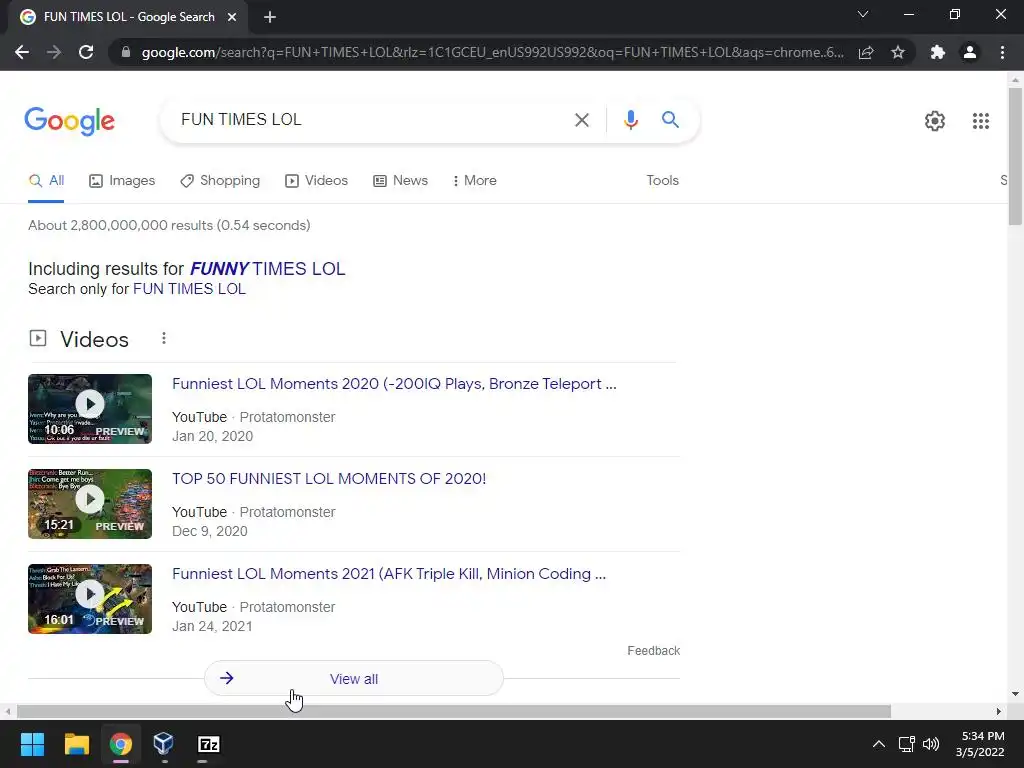Search only for FUN TIMES LOL
Screen dimensions: 1024x768
coord(189,289)
